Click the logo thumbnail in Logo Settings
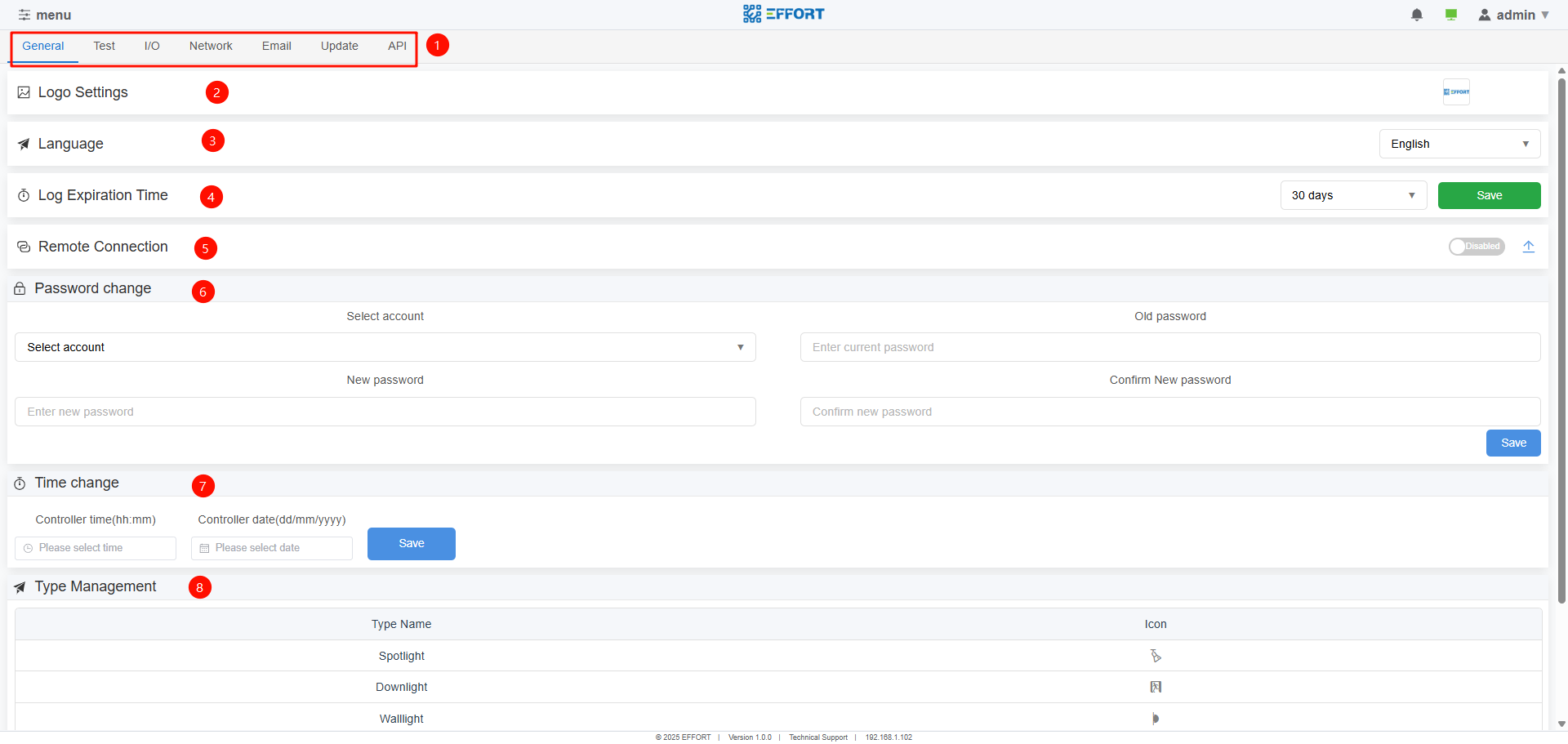The width and height of the screenshot is (1568, 744). coord(1456,92)
